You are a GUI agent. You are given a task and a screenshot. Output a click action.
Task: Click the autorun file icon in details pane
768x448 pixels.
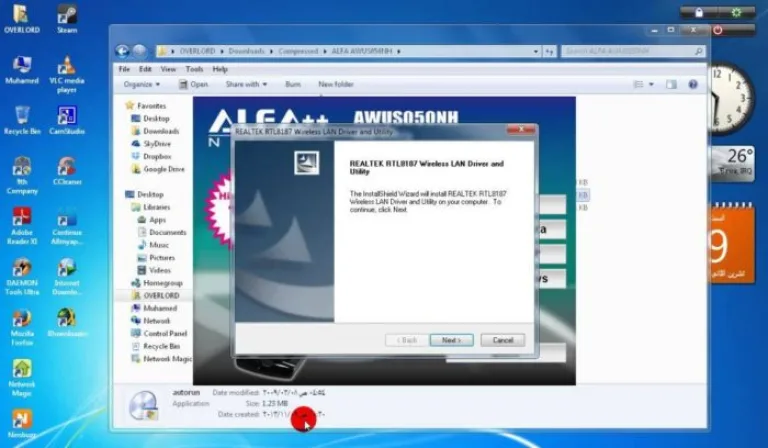tap(144, 405)
